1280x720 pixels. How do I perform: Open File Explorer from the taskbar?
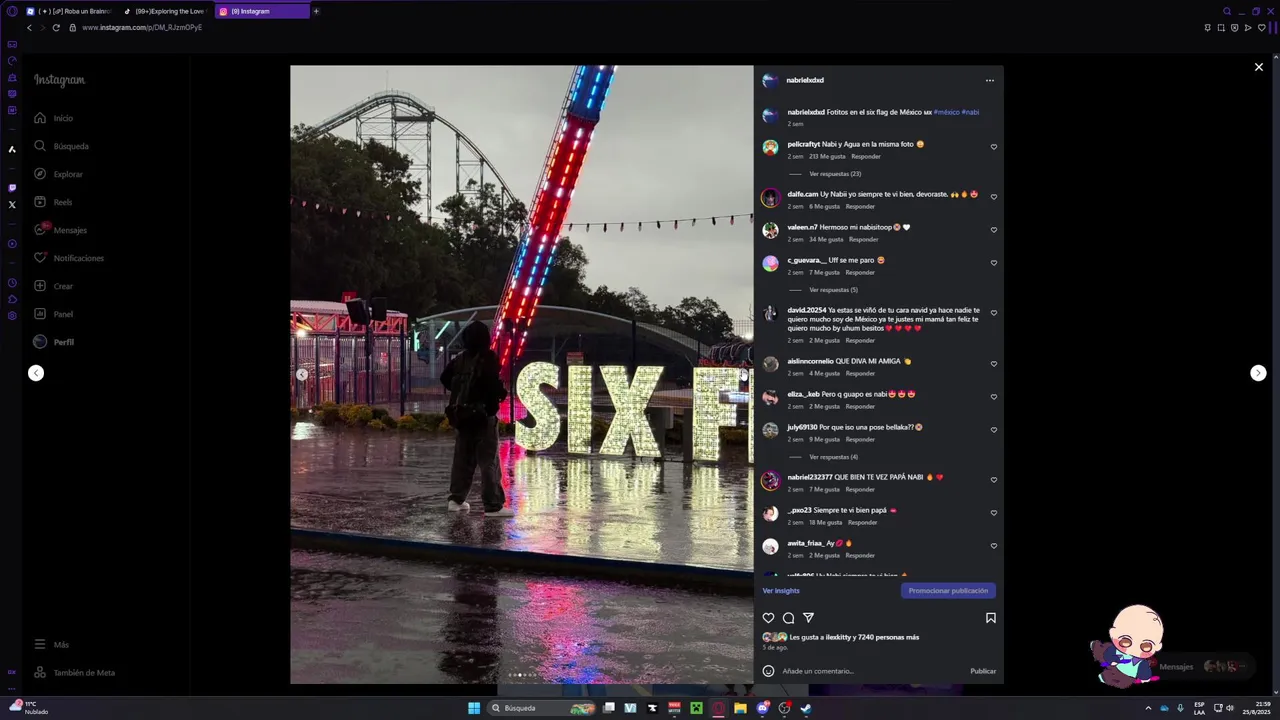[x=740, y=708]
